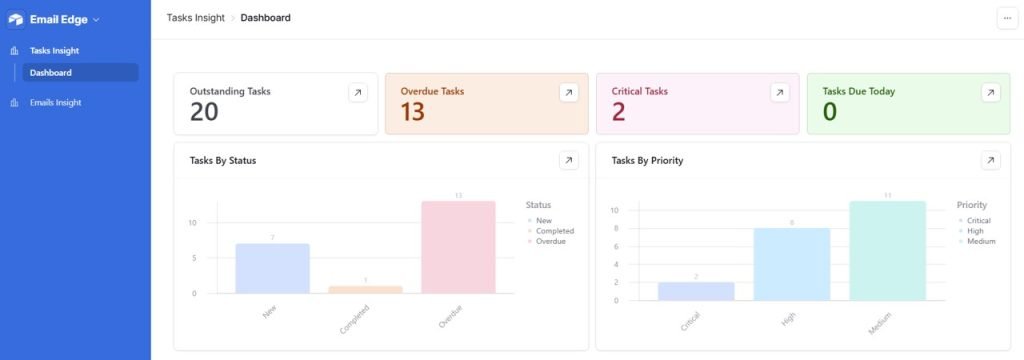Click the Overdue bar in status chart

(x=458, y=247)
